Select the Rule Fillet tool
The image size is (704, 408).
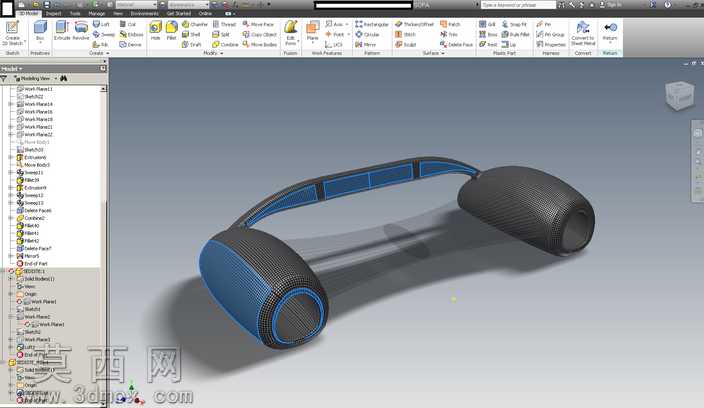tap(515, 35)
